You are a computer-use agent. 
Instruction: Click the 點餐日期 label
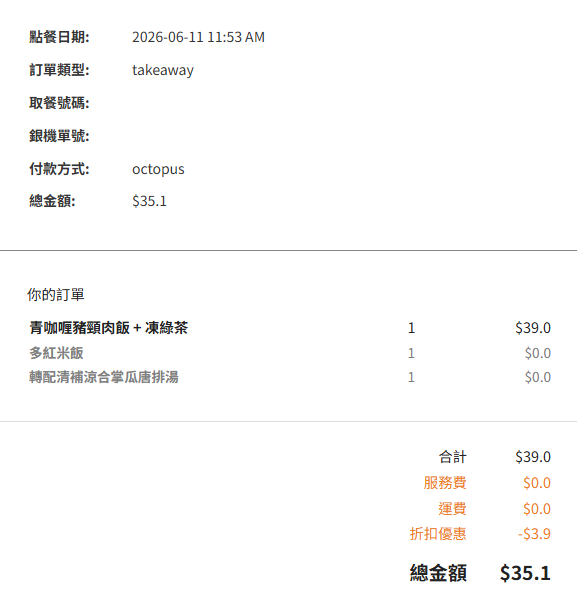[59, 37]
